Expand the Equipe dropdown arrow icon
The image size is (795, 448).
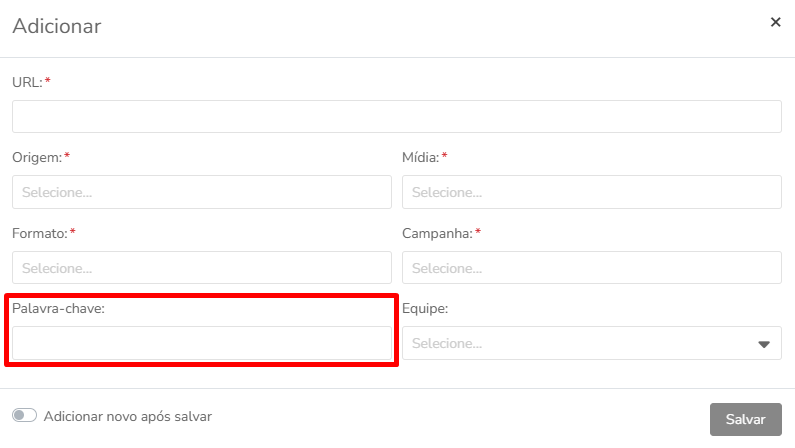click(764, 344)
